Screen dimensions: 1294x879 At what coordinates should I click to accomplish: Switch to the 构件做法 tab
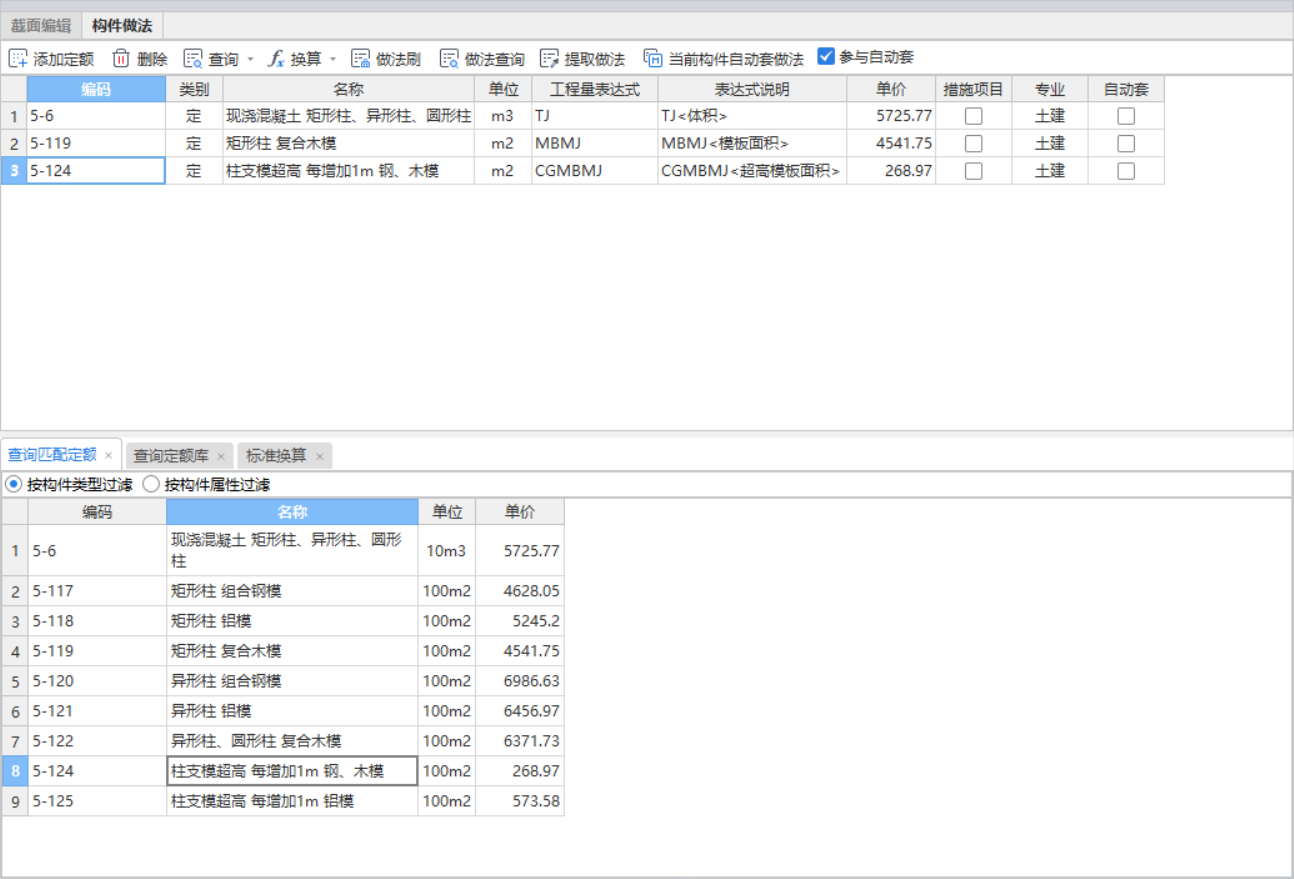pyautogui.click(x=122, y=26)
